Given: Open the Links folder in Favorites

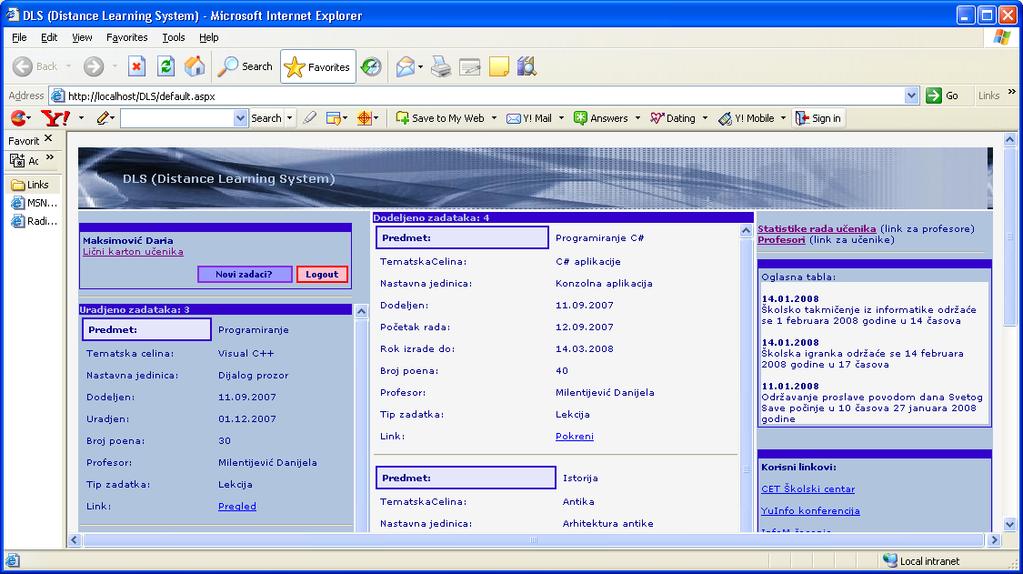Looking at the screenshot, I should pos(31,185).
